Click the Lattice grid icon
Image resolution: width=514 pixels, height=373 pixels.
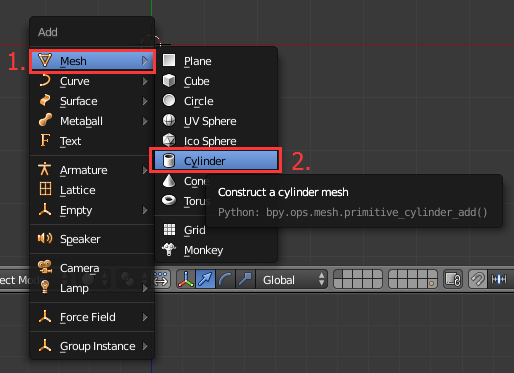pos(45,189)
